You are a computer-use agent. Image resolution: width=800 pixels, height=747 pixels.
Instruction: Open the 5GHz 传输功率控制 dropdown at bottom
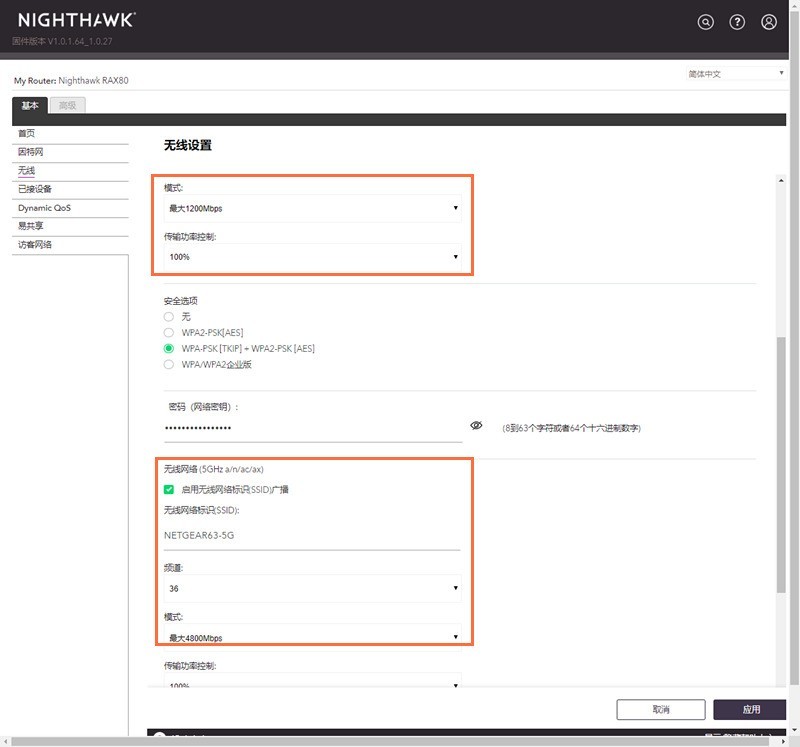(313, 681)
